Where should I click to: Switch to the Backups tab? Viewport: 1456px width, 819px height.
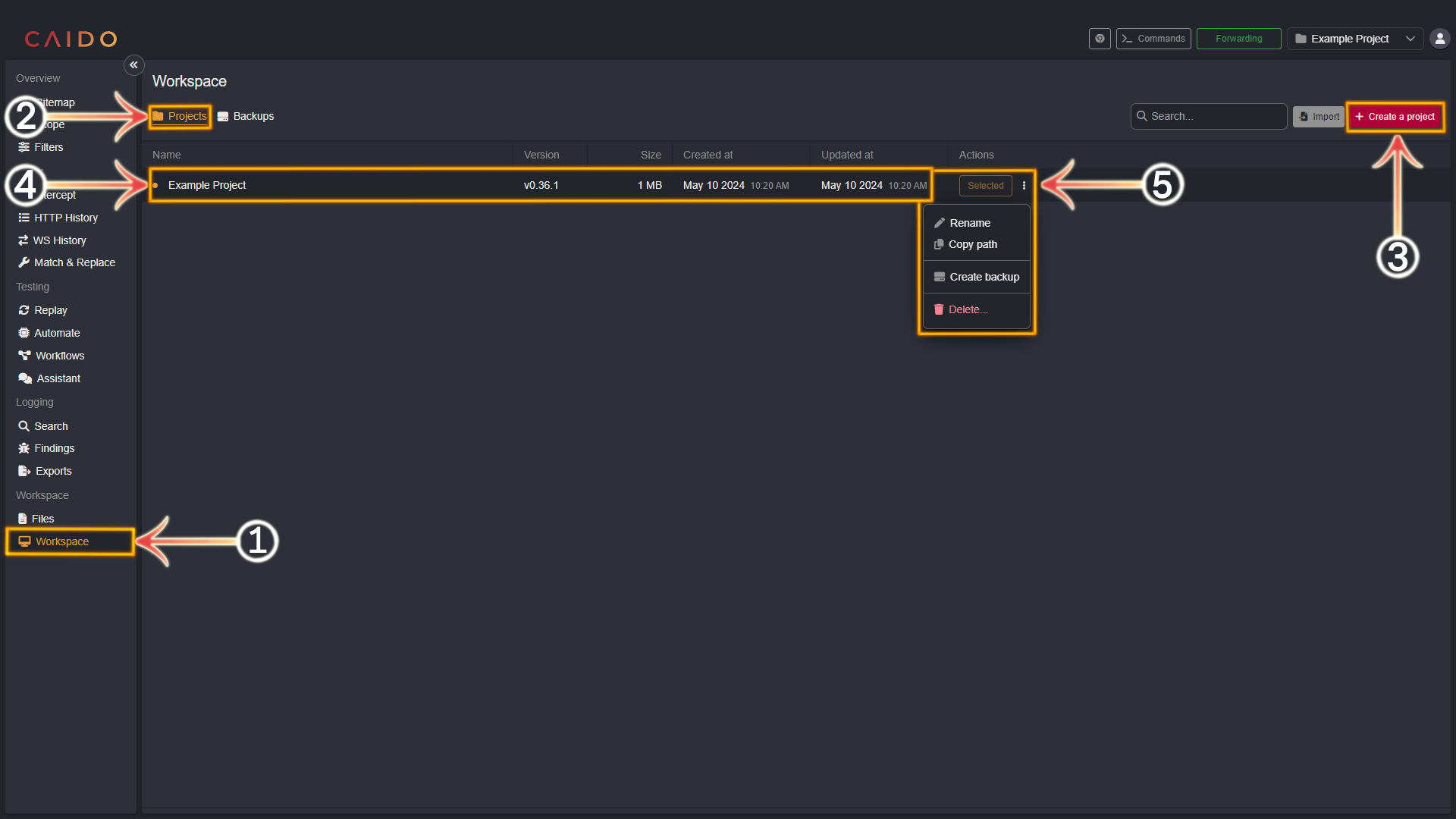coord(246,116)
